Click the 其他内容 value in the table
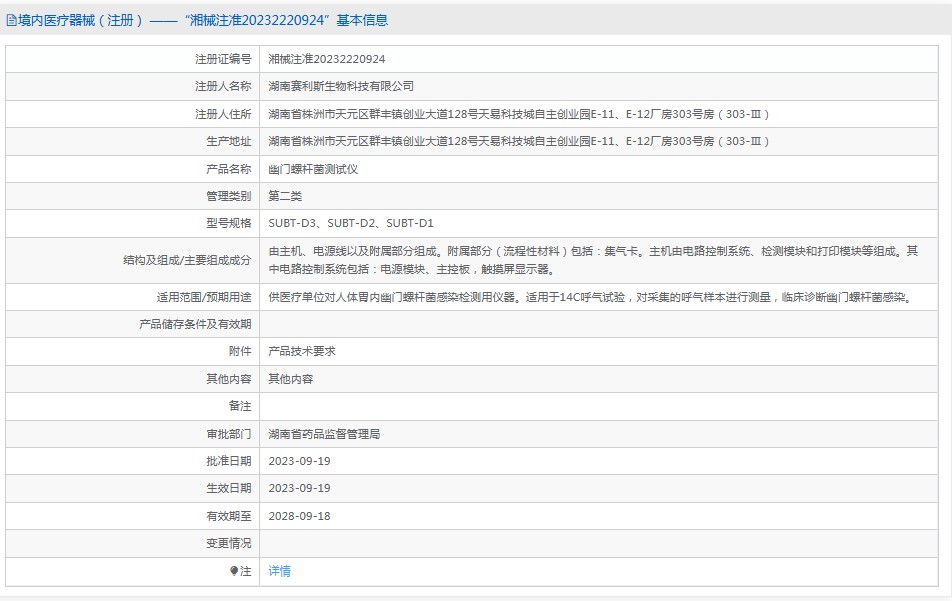Screen dimensions: 952x601 (291, 379)
